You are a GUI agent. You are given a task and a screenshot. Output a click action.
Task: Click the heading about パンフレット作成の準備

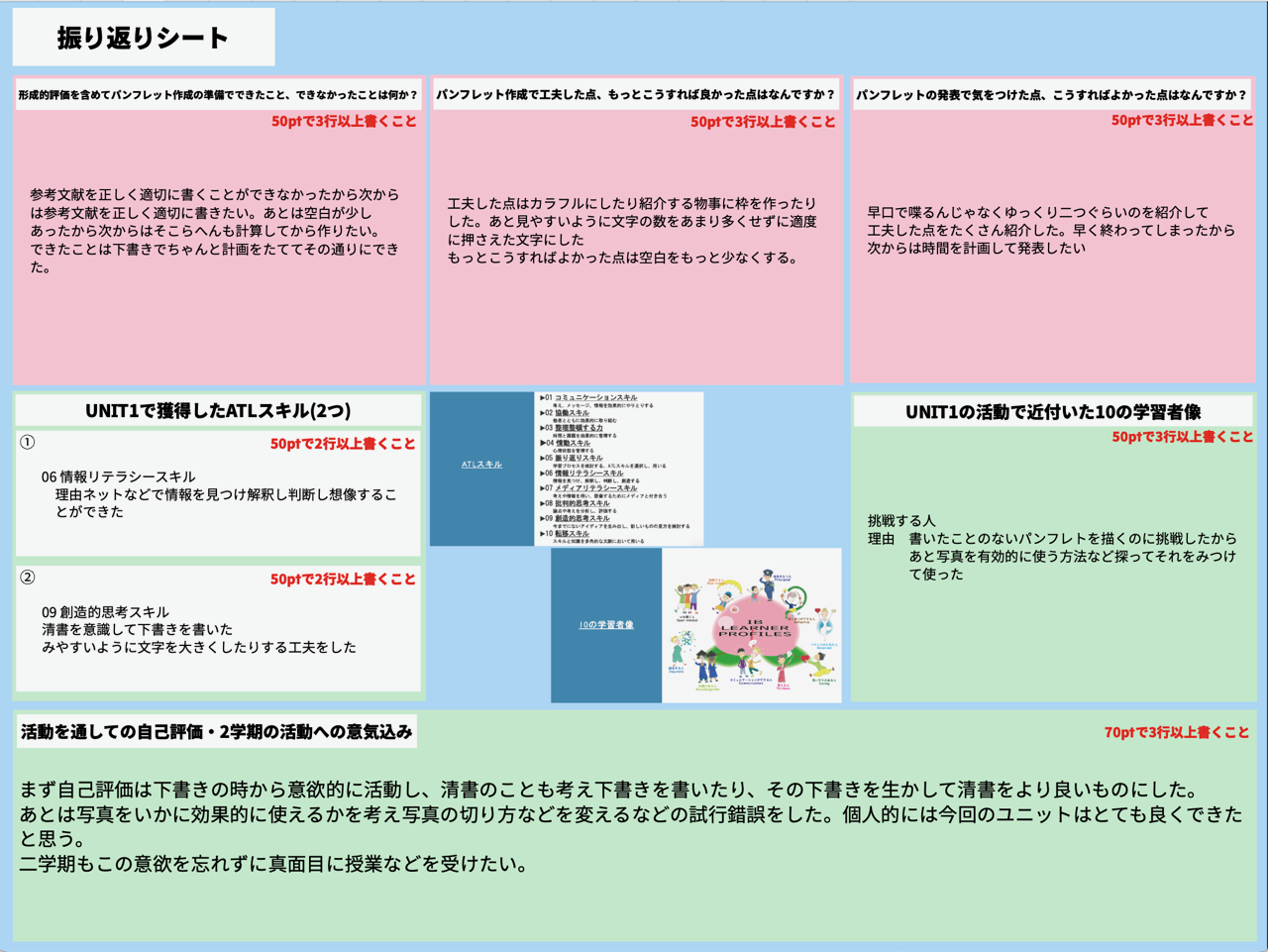[218, 95]
